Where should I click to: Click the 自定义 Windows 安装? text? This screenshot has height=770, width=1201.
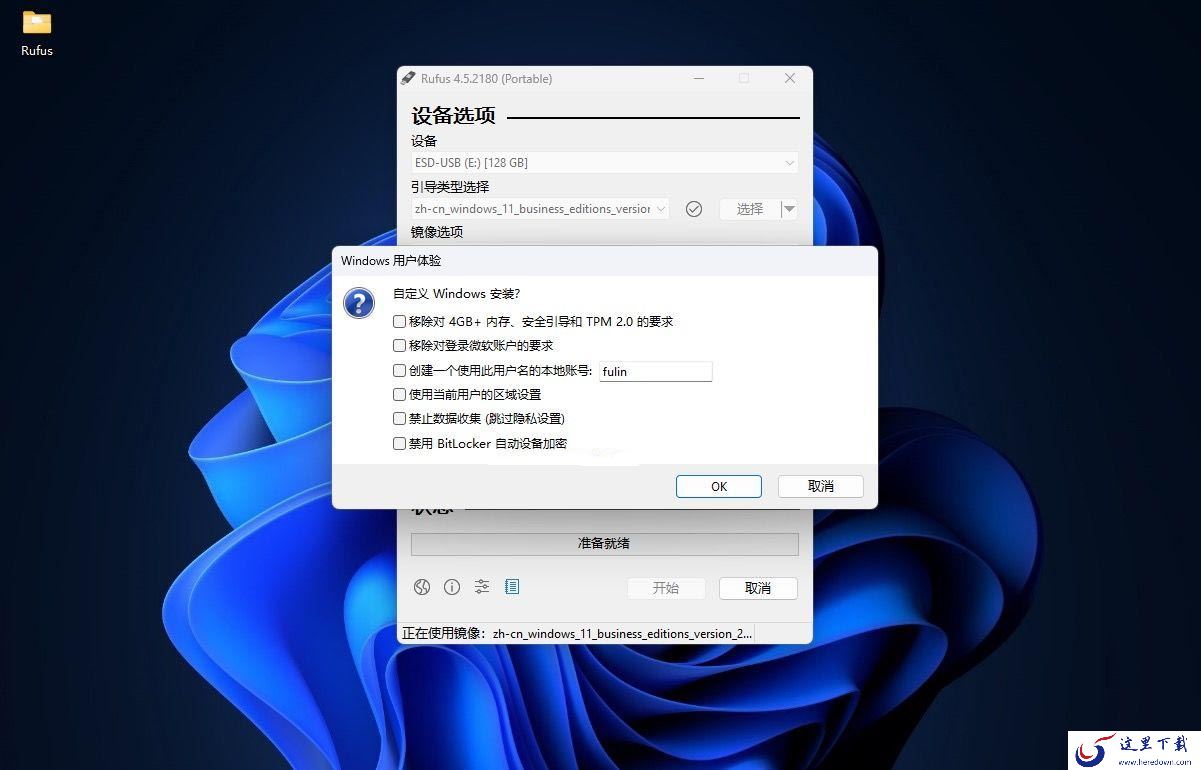[x=456, y=294]
